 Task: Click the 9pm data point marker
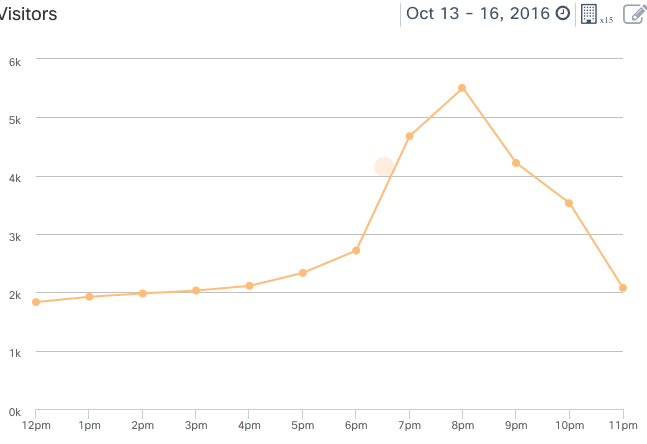[516, 163]
